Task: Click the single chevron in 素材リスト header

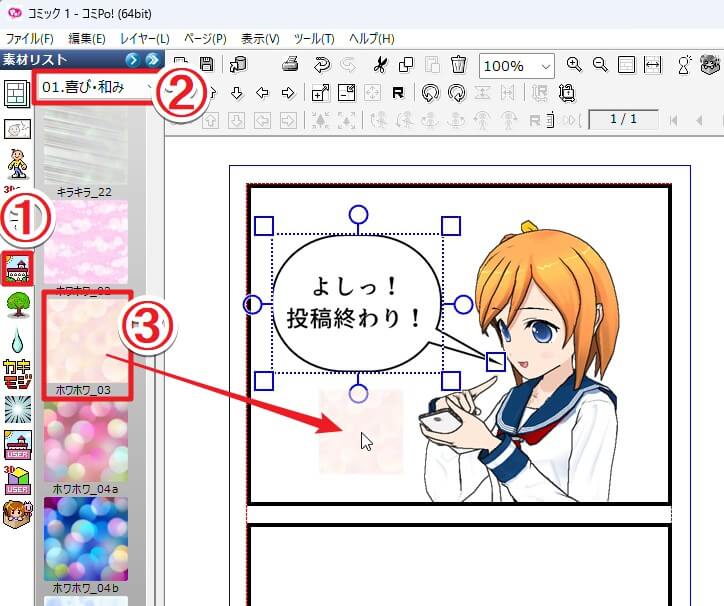Action: [133, 60]
